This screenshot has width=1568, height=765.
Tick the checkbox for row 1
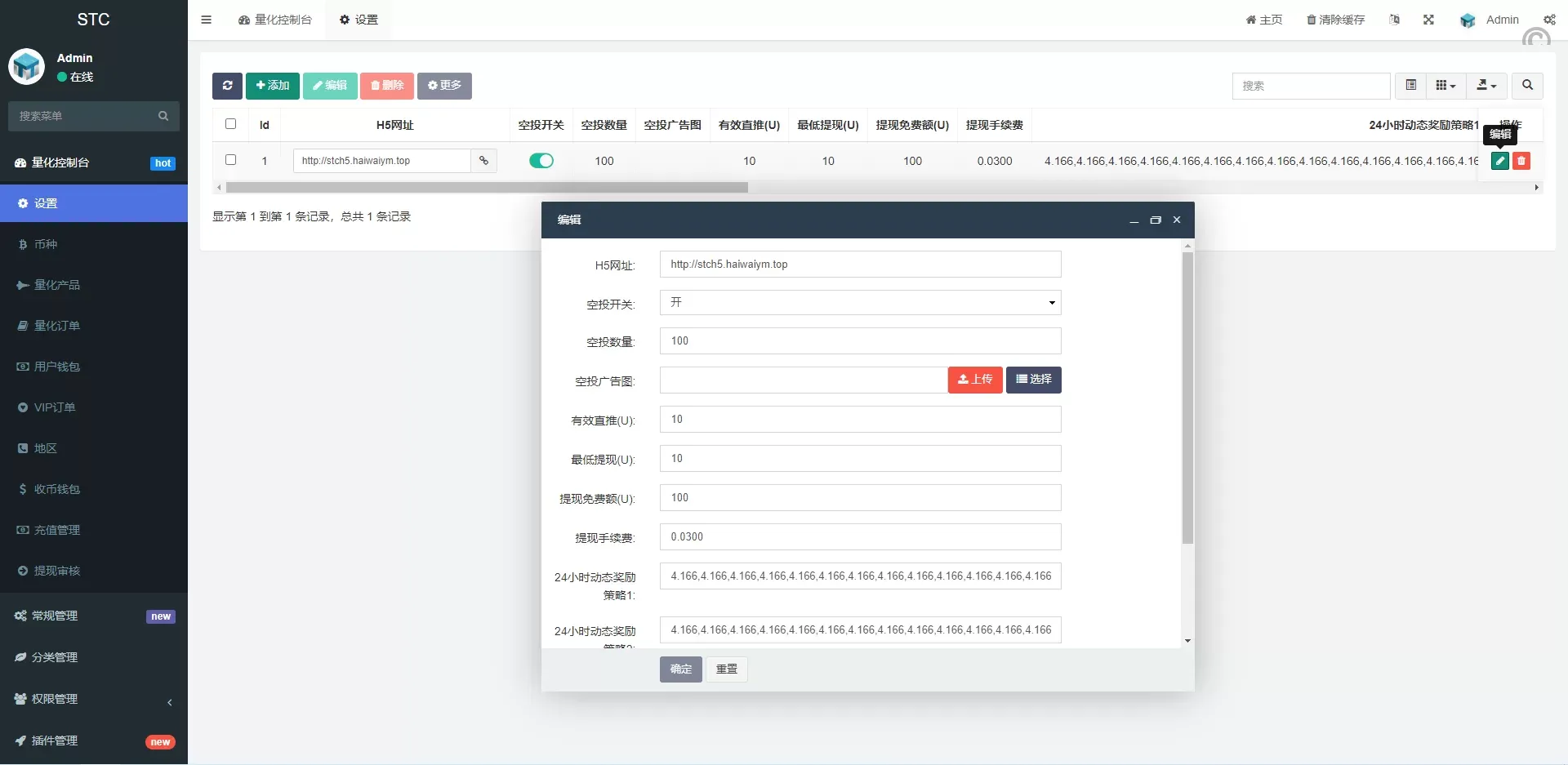(x=230, y=160)
